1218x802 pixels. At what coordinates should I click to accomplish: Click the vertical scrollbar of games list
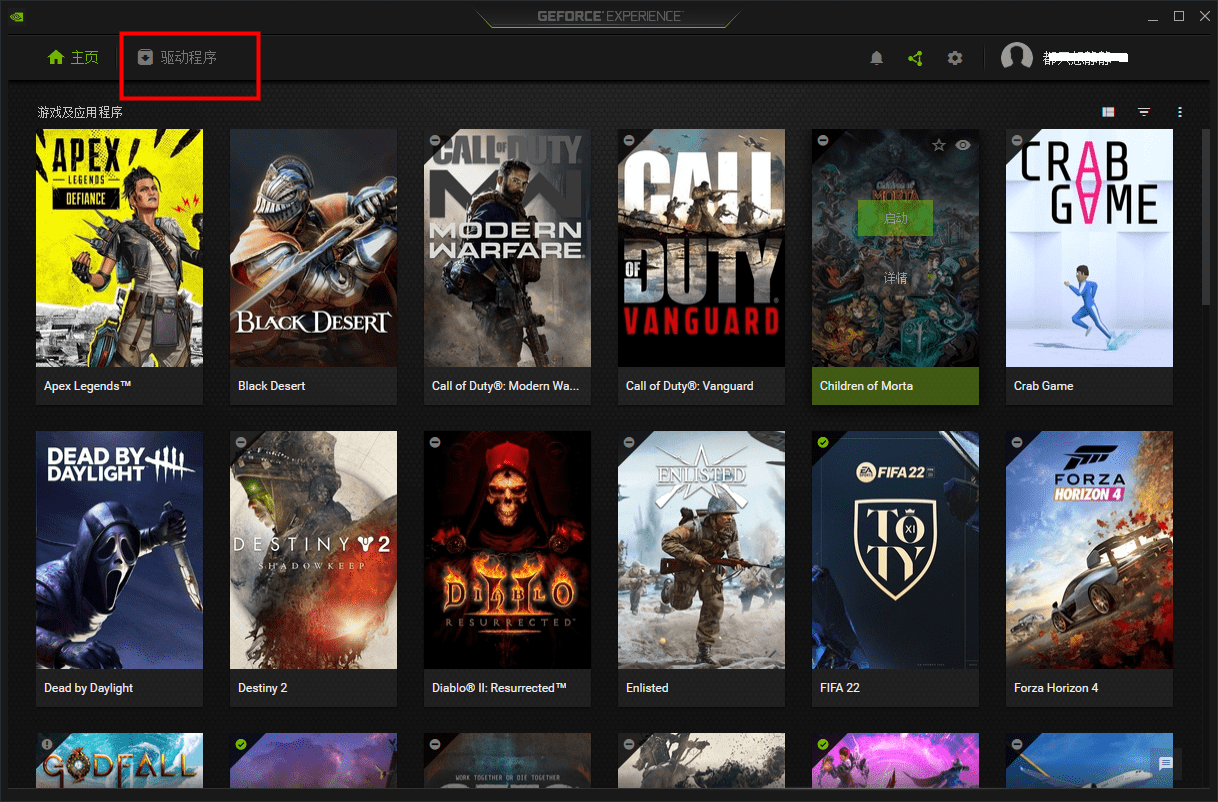1206,218
